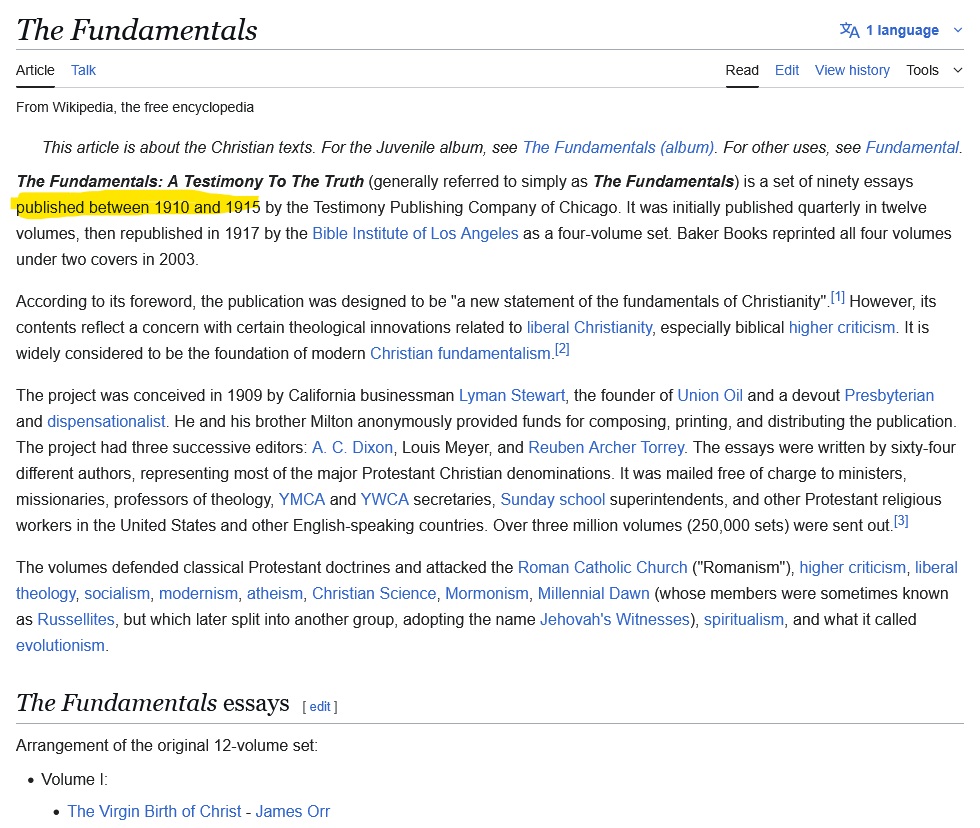This screenshot has height=828, width=980.
Task: Open the 1 language dropdown
Action: click(902, 30)
